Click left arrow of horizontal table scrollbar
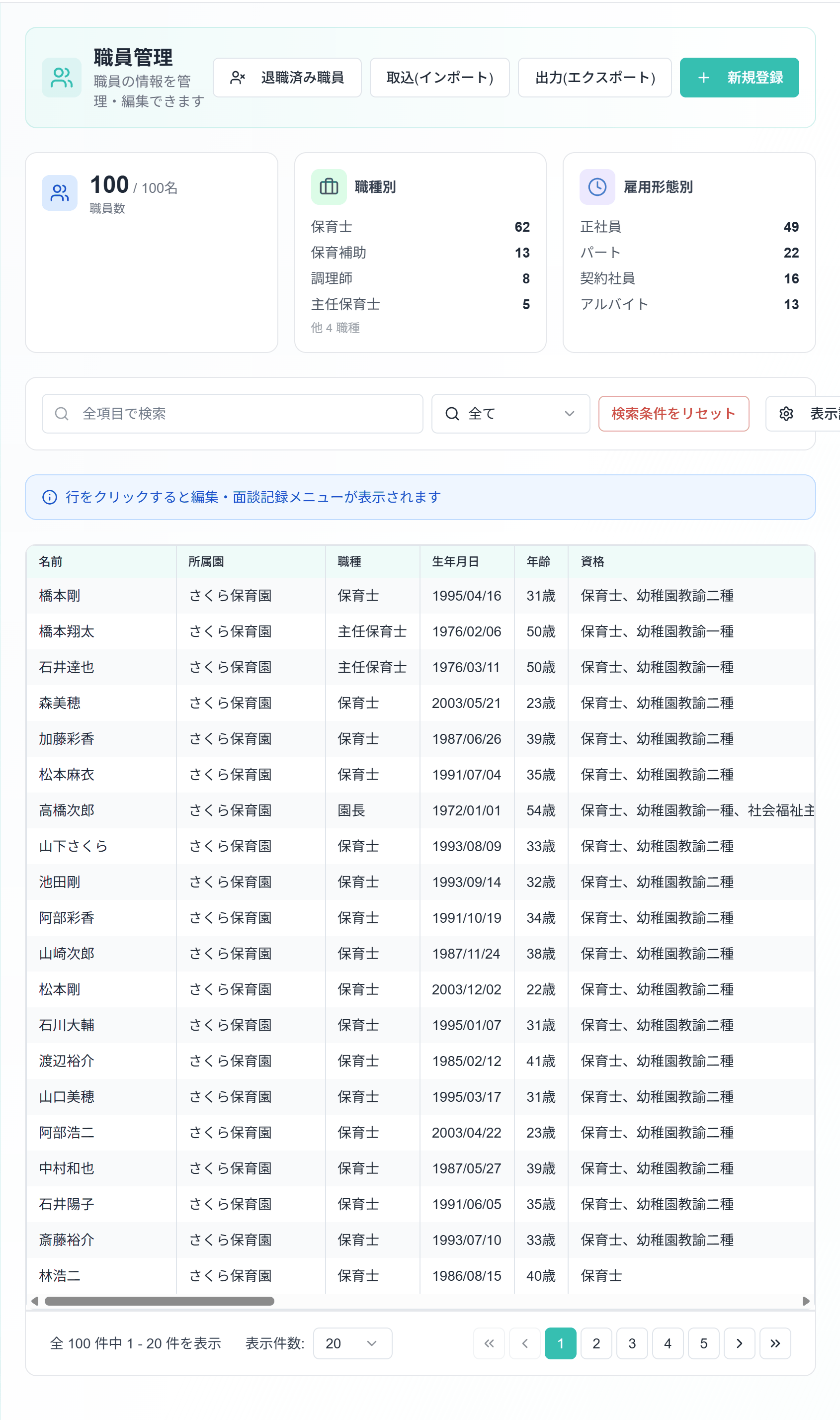 tap(35, 1301)
